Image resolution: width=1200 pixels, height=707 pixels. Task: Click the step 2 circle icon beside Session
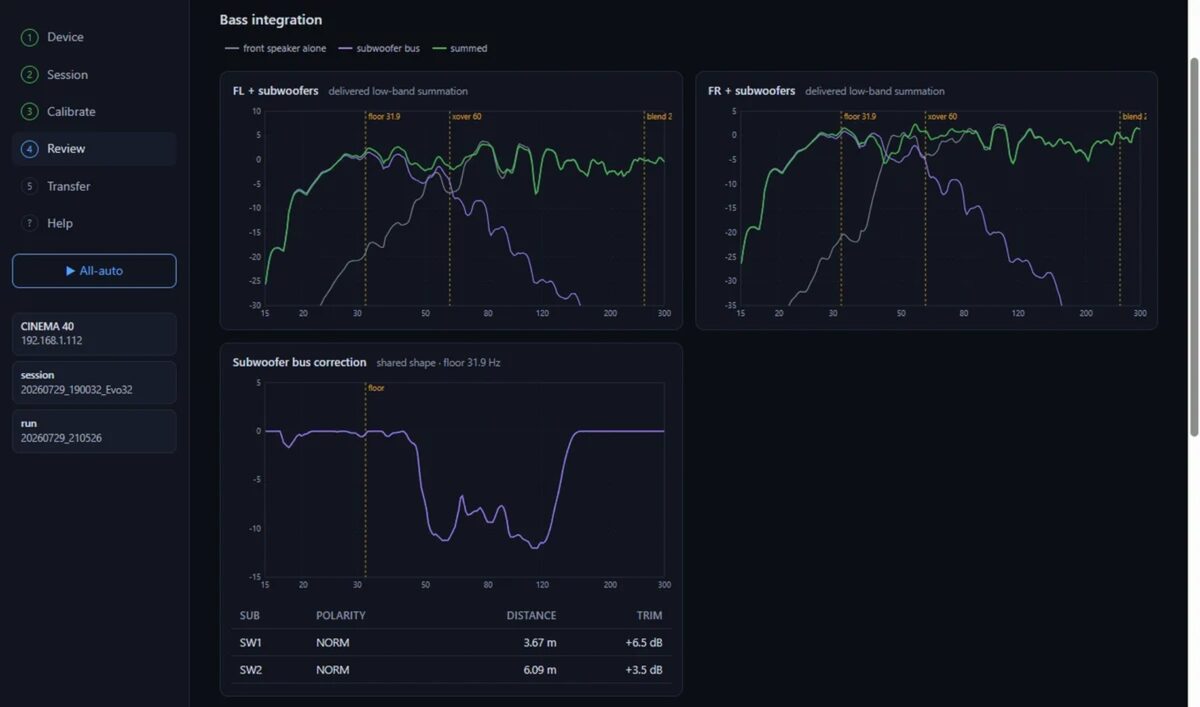point(29,75)
